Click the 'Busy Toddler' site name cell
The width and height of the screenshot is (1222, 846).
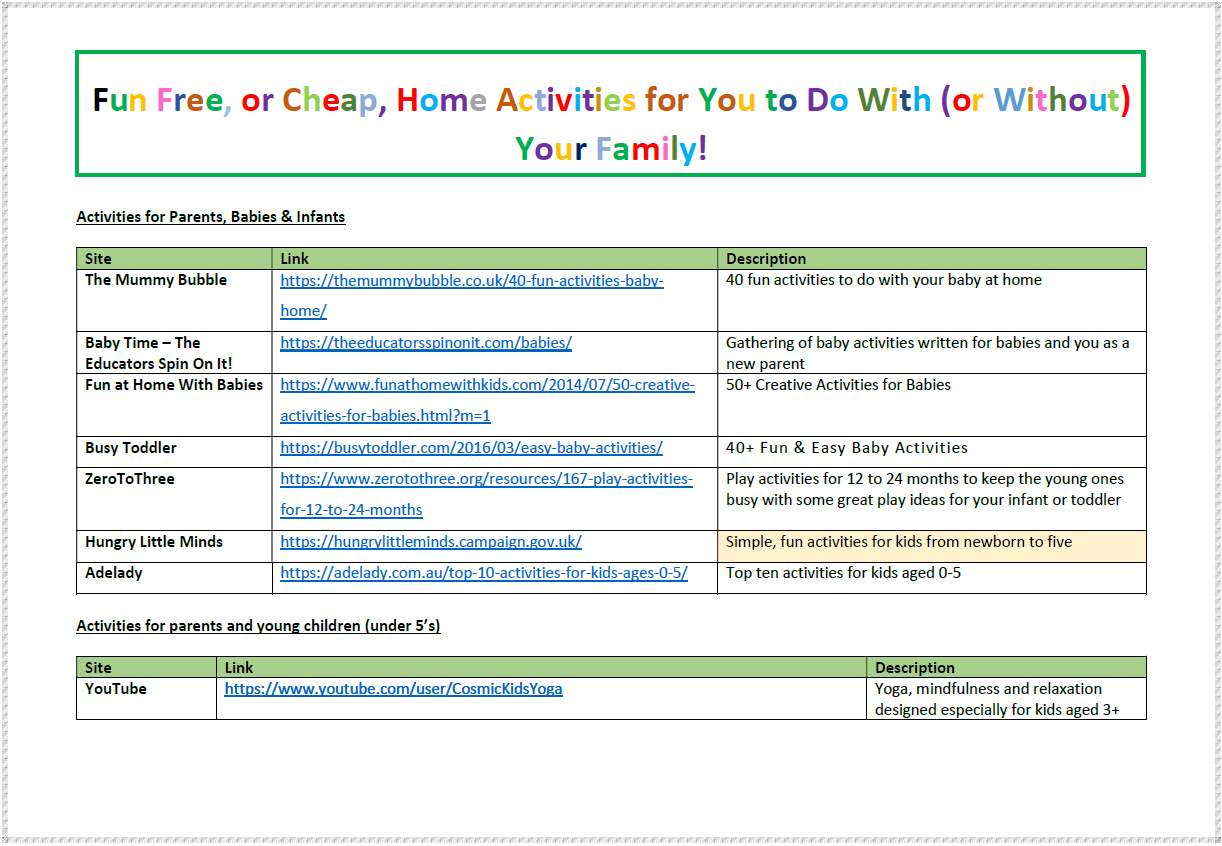pos(131,448)
